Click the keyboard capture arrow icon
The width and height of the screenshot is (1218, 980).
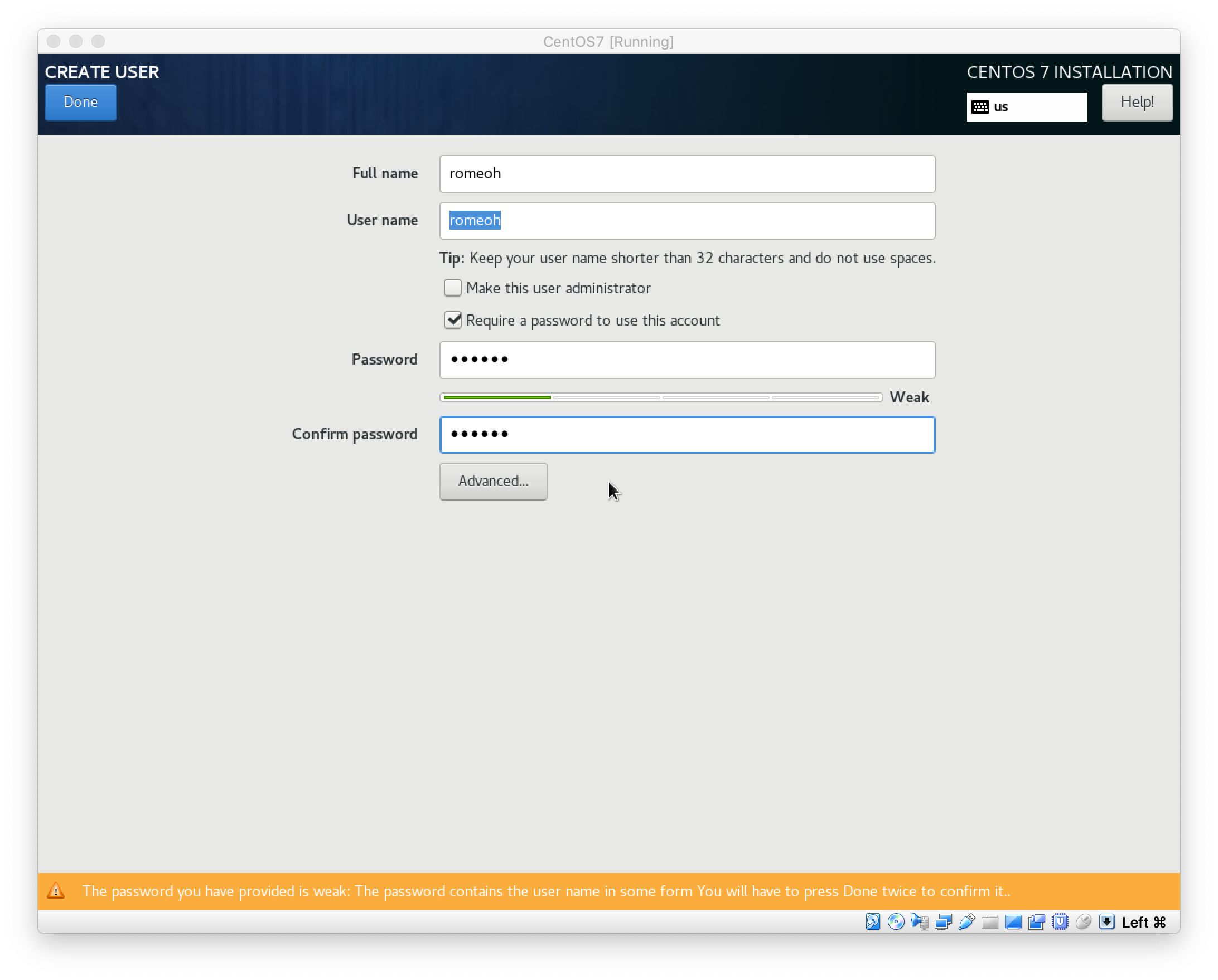(1106, 922)
